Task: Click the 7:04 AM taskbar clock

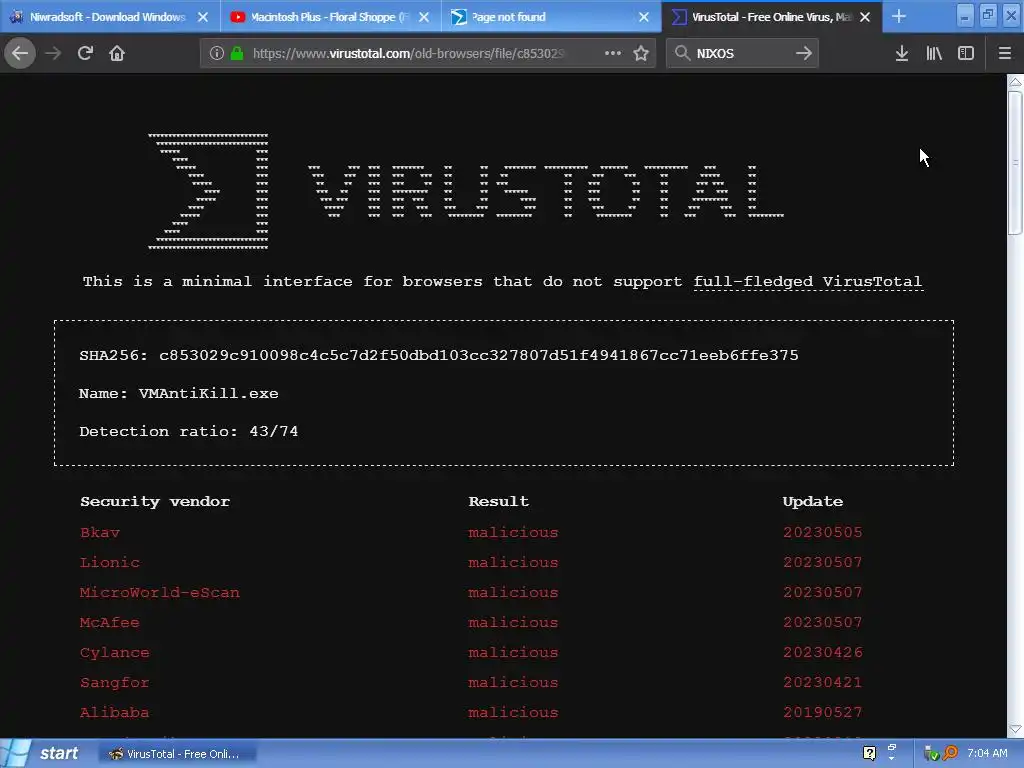Action: pos(987,753)
